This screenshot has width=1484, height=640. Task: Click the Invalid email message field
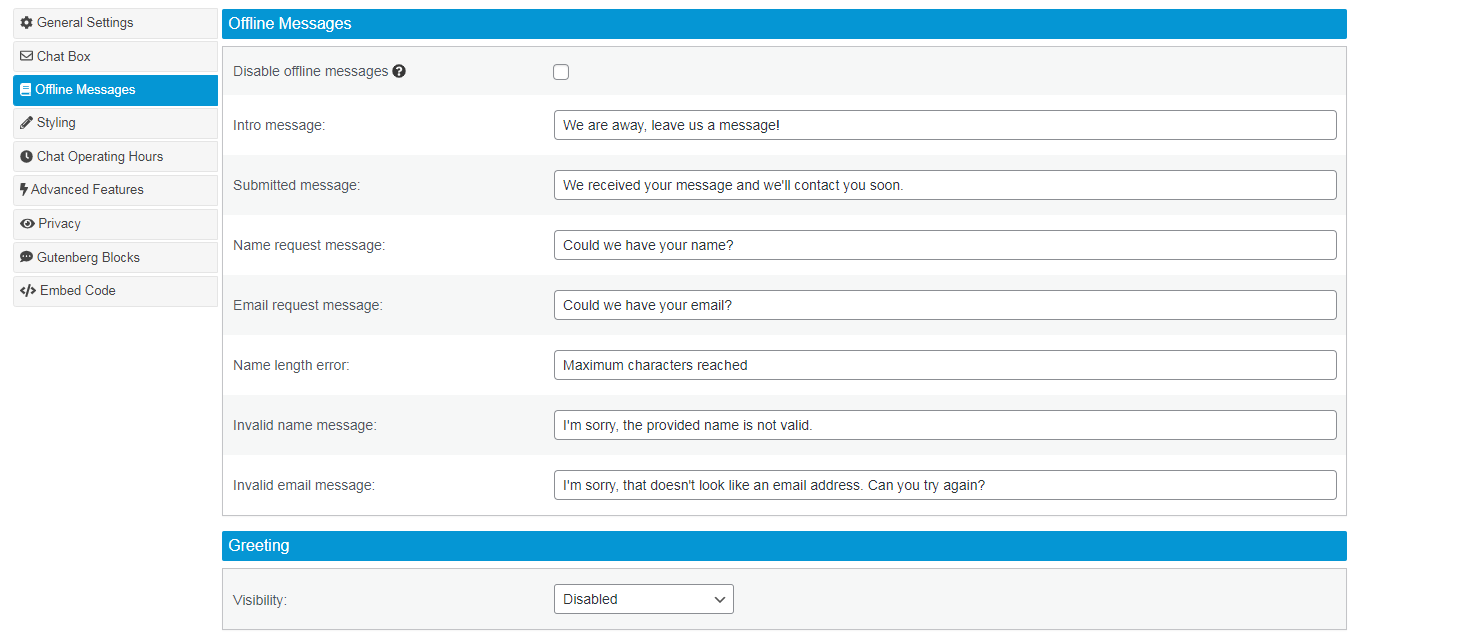(x=944, y=485)
